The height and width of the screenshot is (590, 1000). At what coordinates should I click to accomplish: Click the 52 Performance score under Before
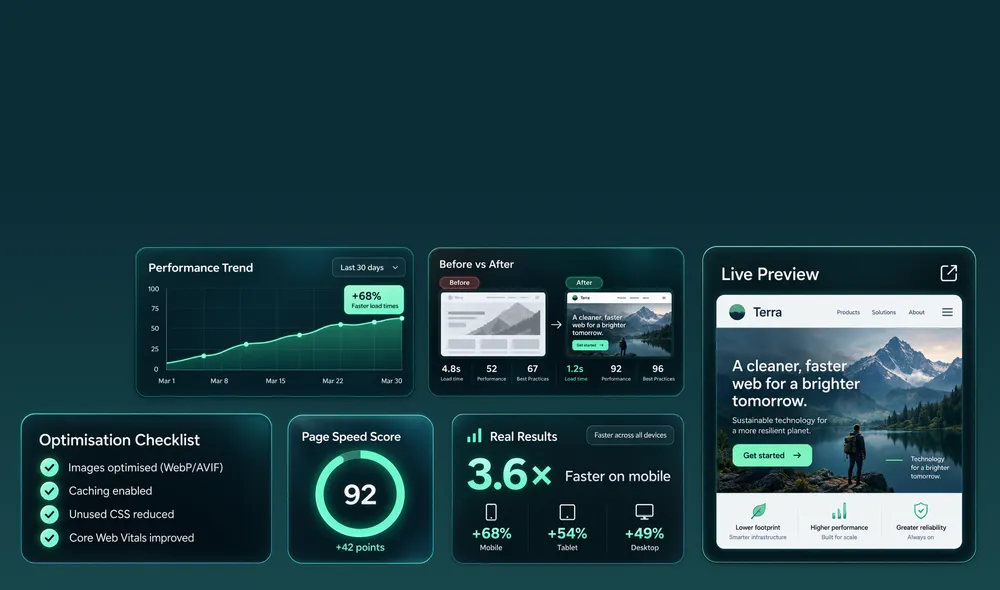tap(491, 371)
